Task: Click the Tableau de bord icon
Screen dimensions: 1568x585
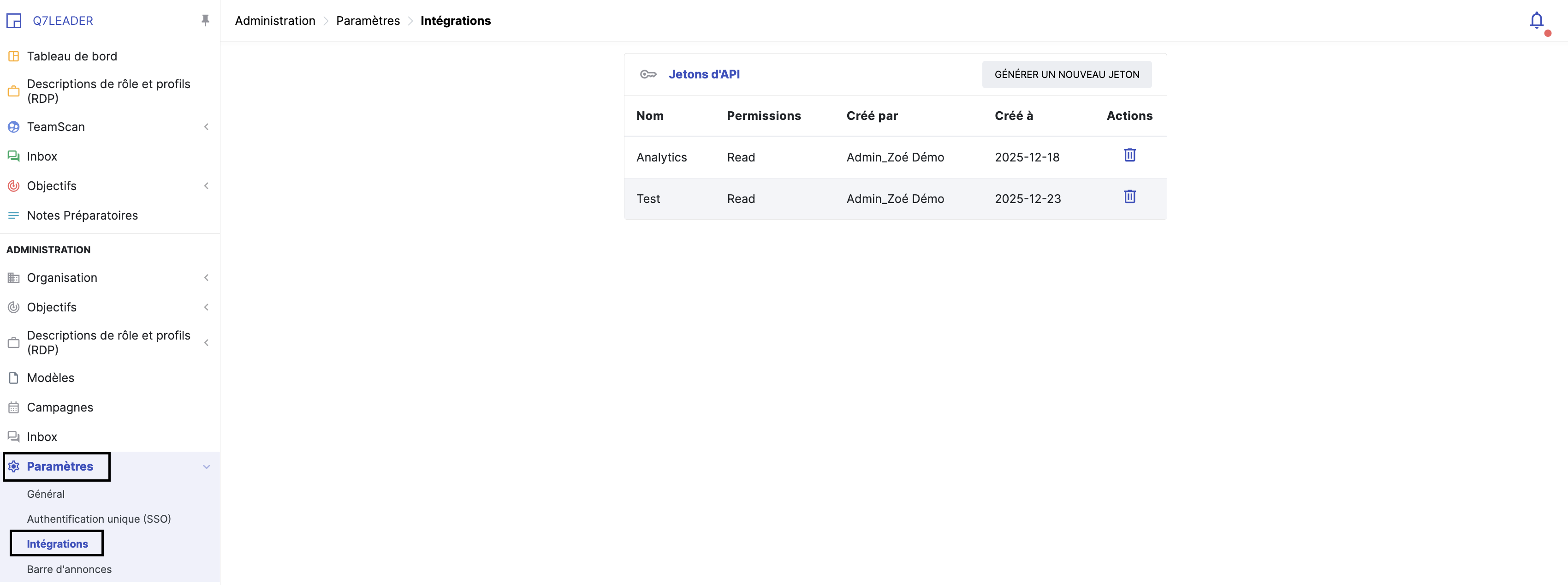Action: pyautogui.click(x=13, y=57)
